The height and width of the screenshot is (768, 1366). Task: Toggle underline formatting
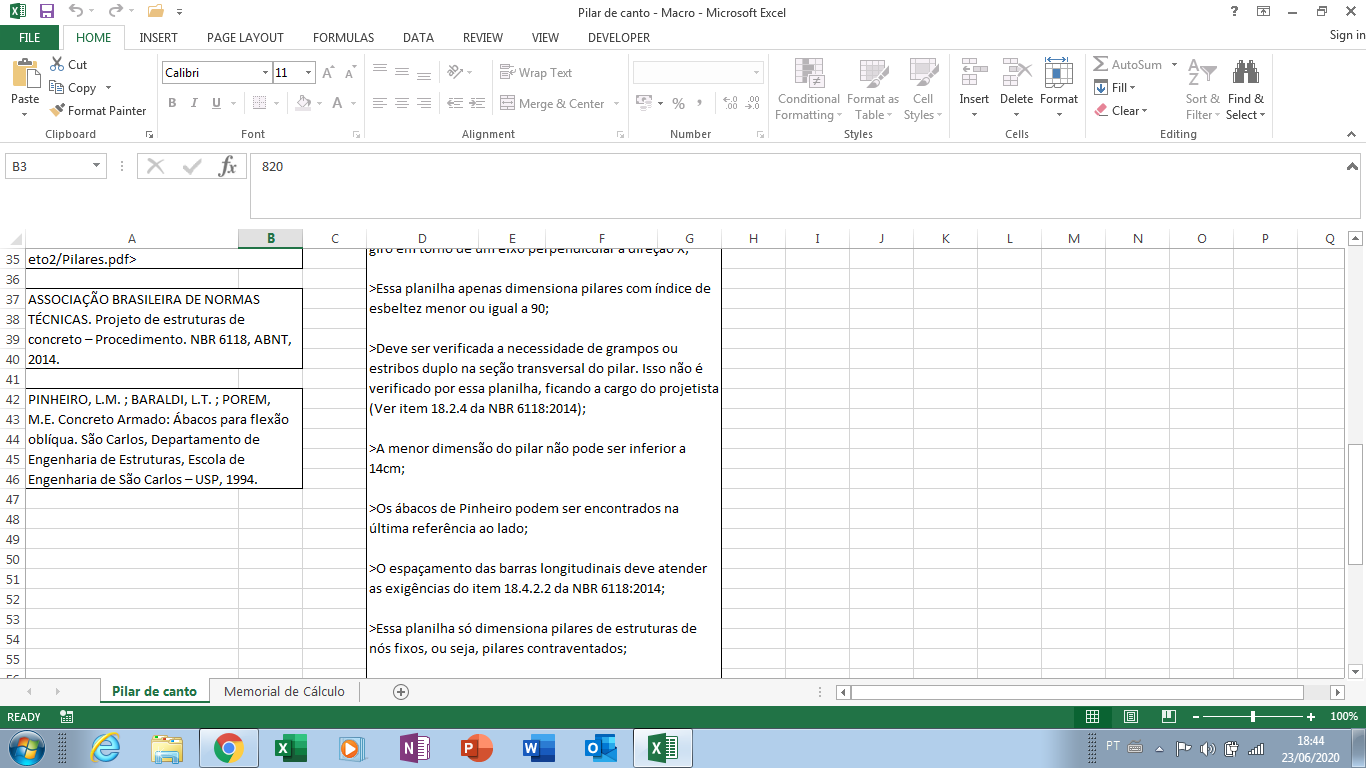(216, 103)
